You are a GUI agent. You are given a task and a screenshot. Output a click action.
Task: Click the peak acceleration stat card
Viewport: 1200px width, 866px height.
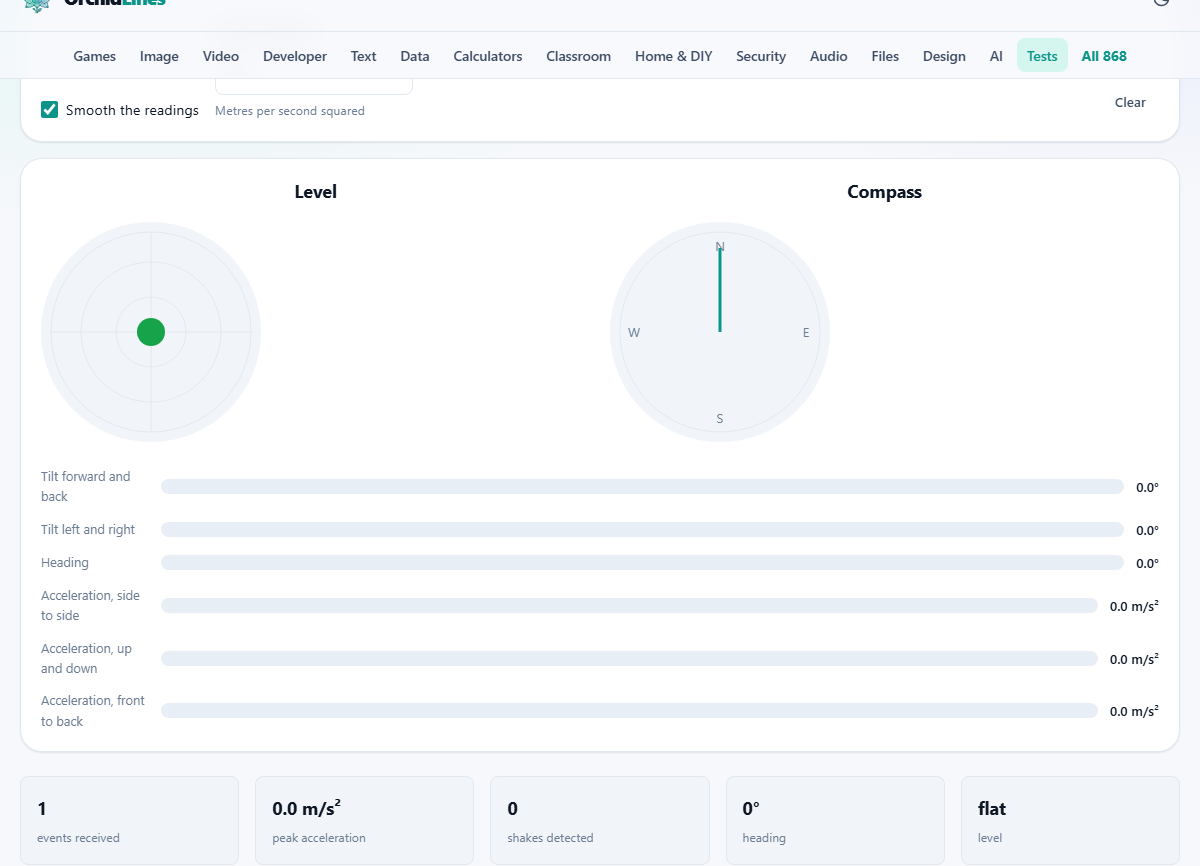pos(365,821)
